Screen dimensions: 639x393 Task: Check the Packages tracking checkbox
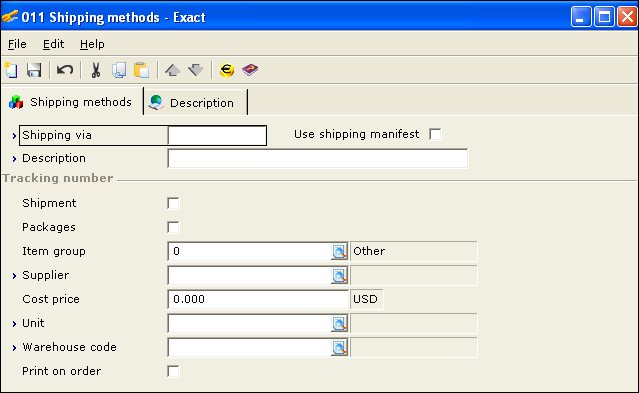(x=173, y=227)
